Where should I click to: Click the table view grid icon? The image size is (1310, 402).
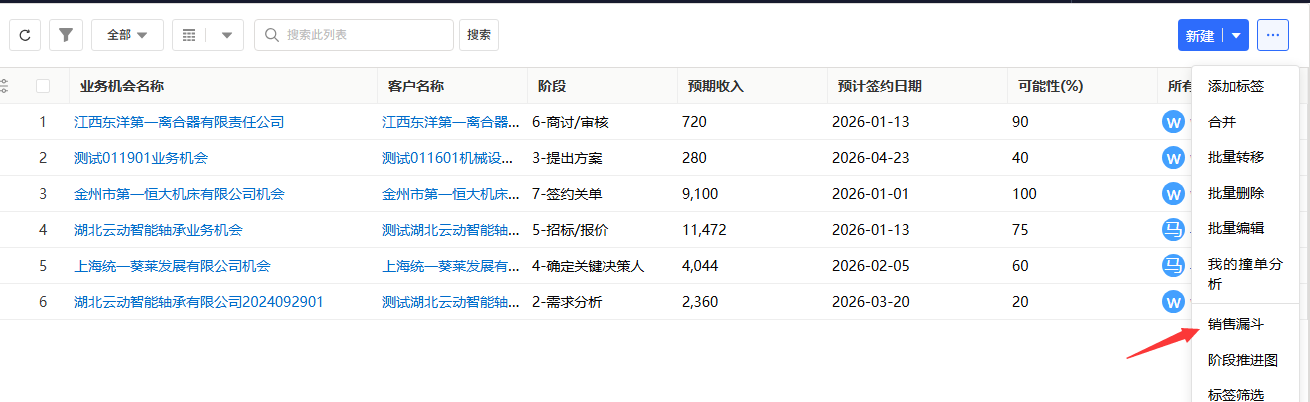click(188, 35)
